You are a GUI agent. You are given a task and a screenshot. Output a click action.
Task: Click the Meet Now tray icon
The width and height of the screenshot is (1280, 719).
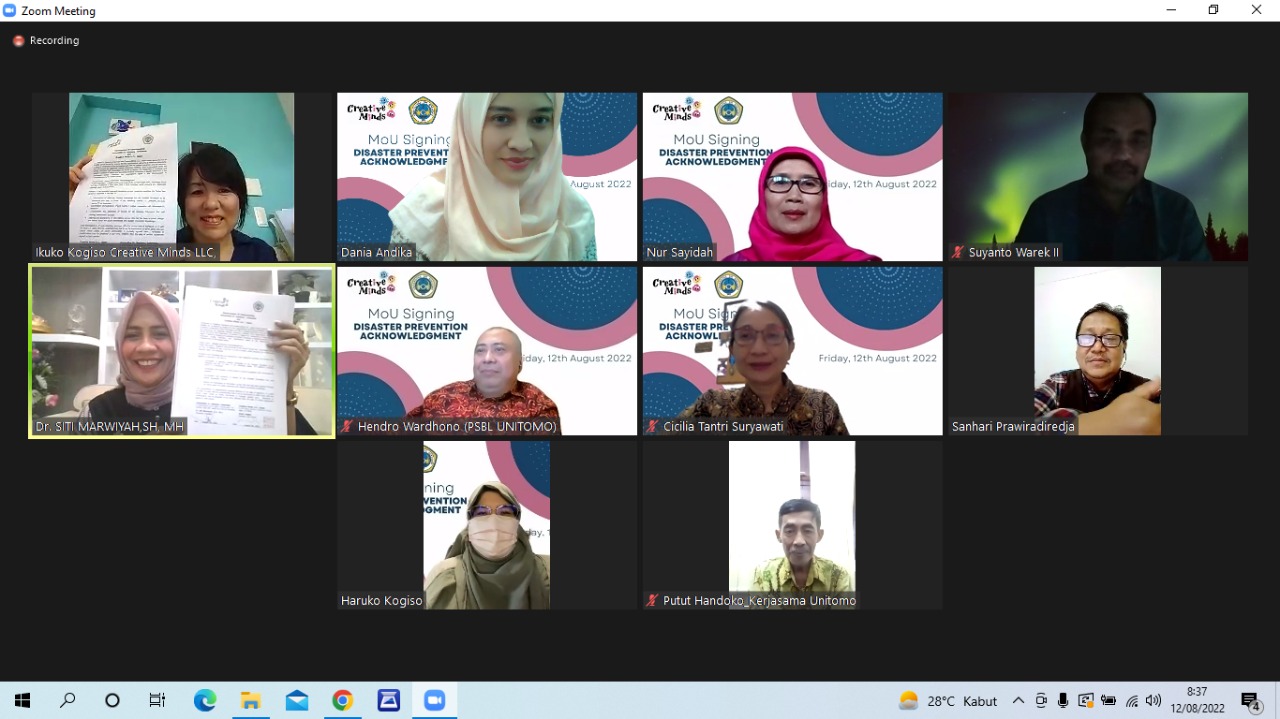[x=1041, y=701]
